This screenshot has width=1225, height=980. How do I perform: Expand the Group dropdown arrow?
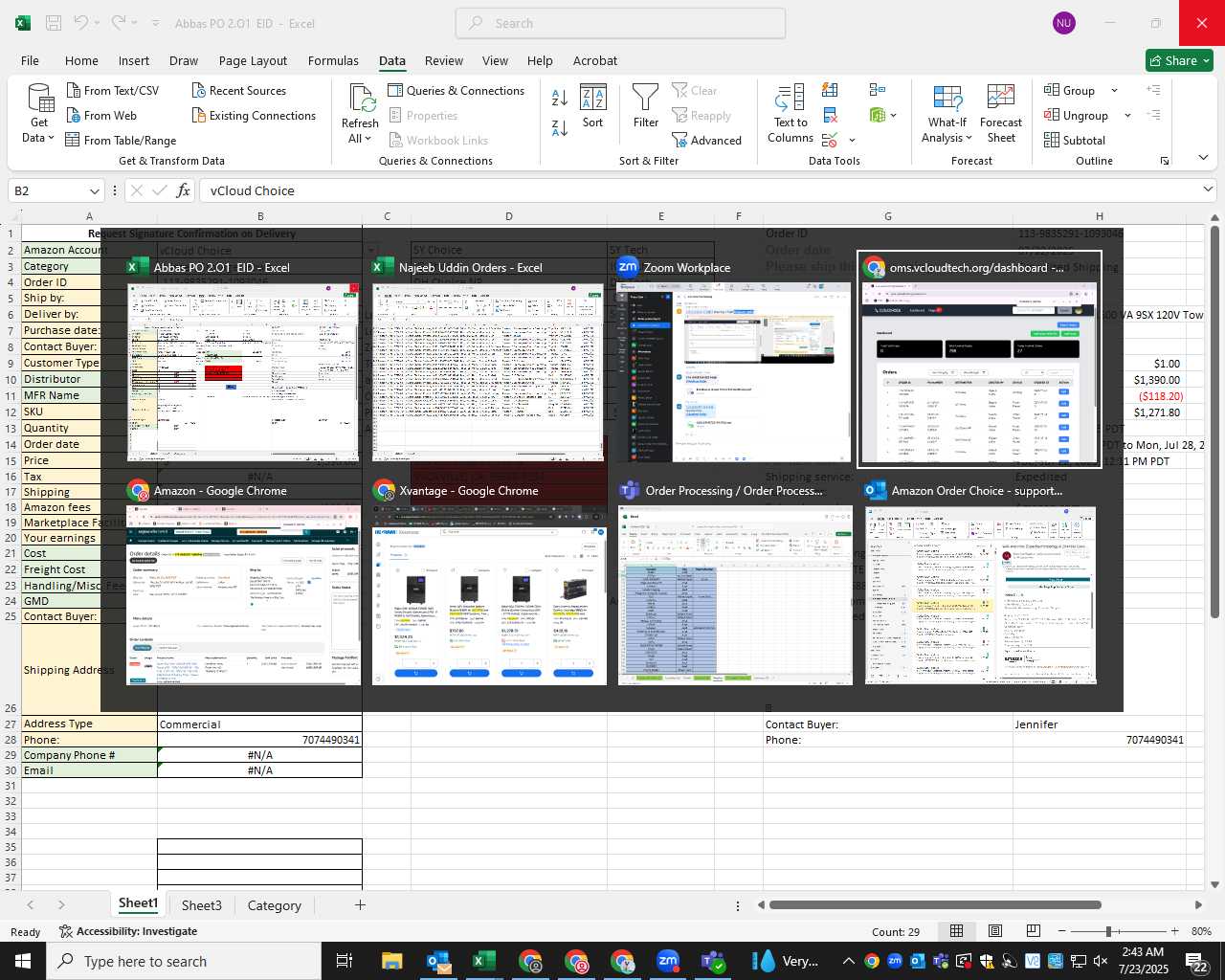pyautogui.click(x=1114, y=91)
